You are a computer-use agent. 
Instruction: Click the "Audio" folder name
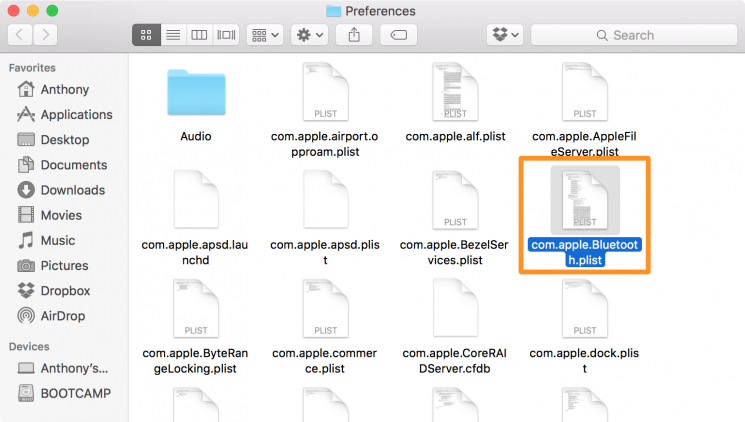tap(196, 136)
